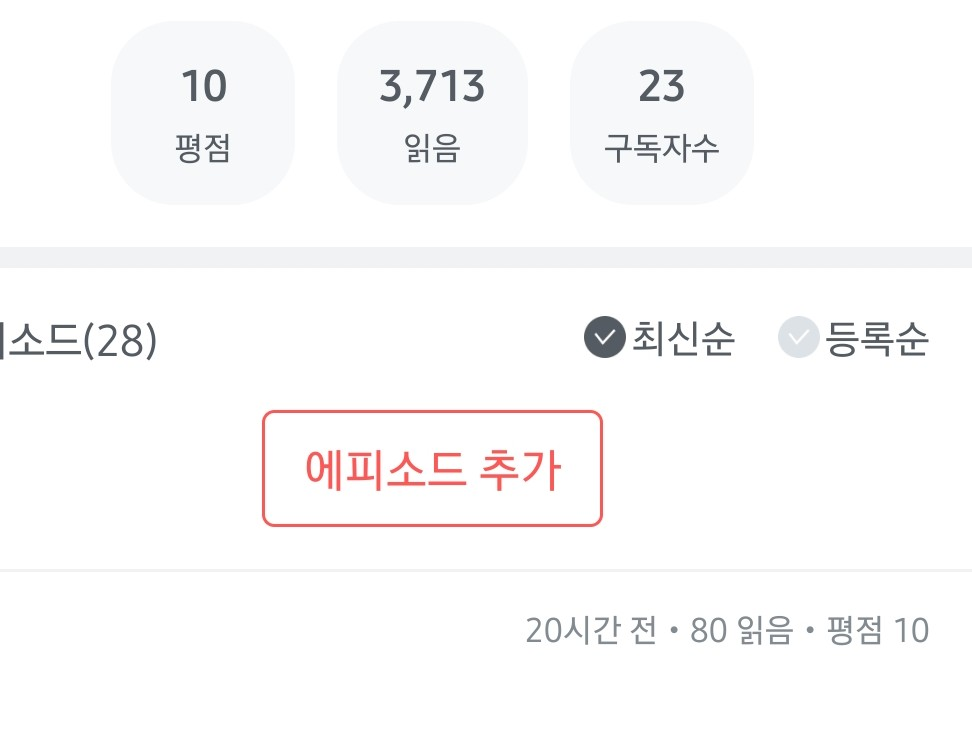Open the 구독자수 subscribers stat card
972x729 pixels.
[661, 113]
